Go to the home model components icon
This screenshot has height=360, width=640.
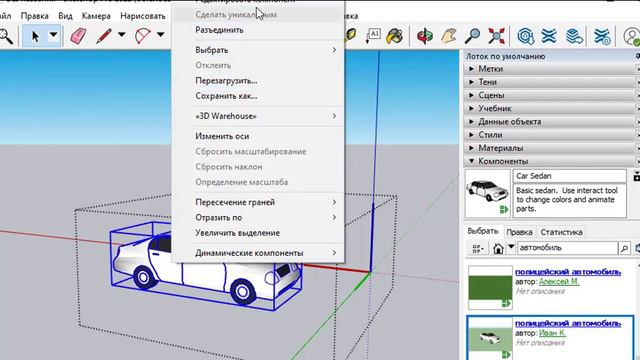pos(498,248)
